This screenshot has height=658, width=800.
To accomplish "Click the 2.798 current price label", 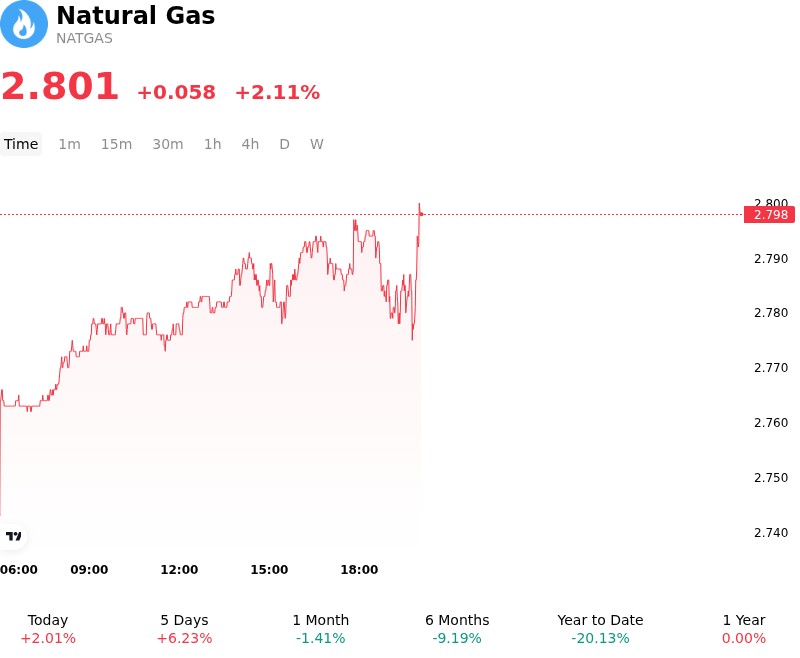I will click(x=769, y=215).
